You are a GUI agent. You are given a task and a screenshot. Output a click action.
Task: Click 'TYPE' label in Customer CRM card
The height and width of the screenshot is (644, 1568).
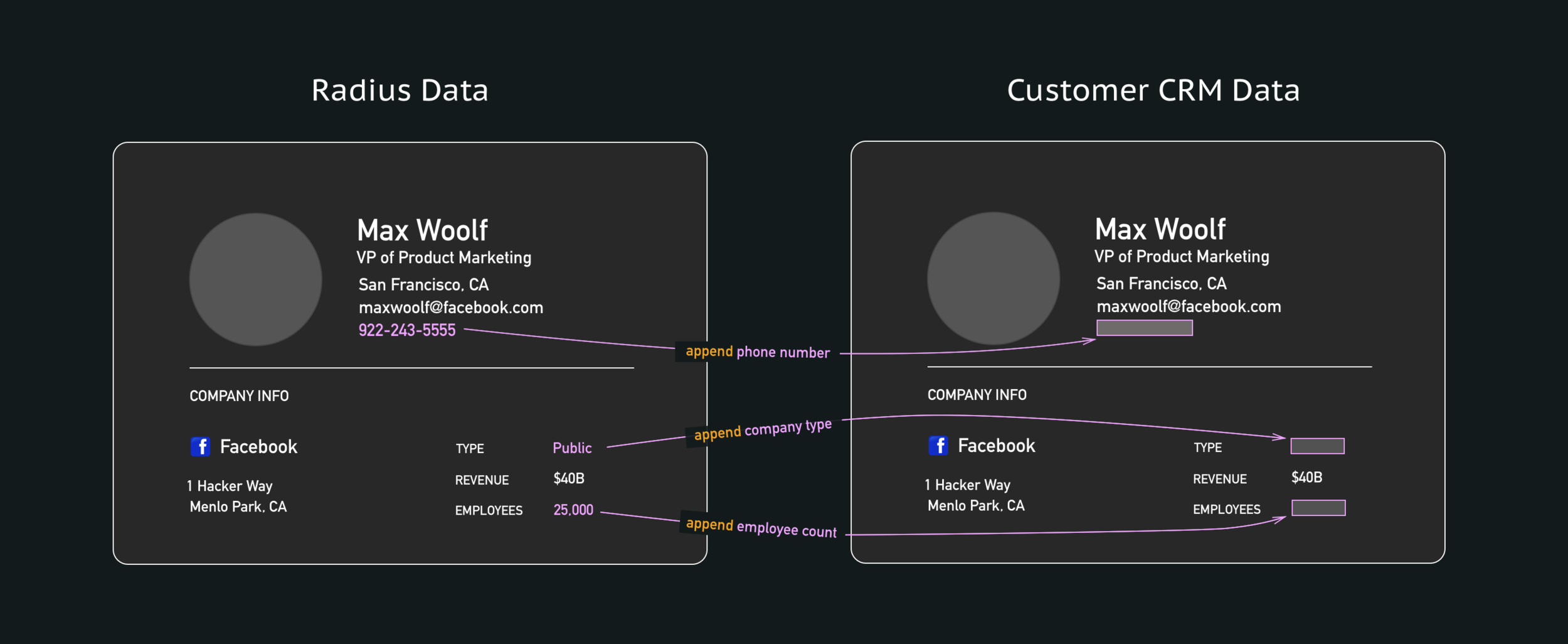pyautogui.click(x=1207, y=448)
